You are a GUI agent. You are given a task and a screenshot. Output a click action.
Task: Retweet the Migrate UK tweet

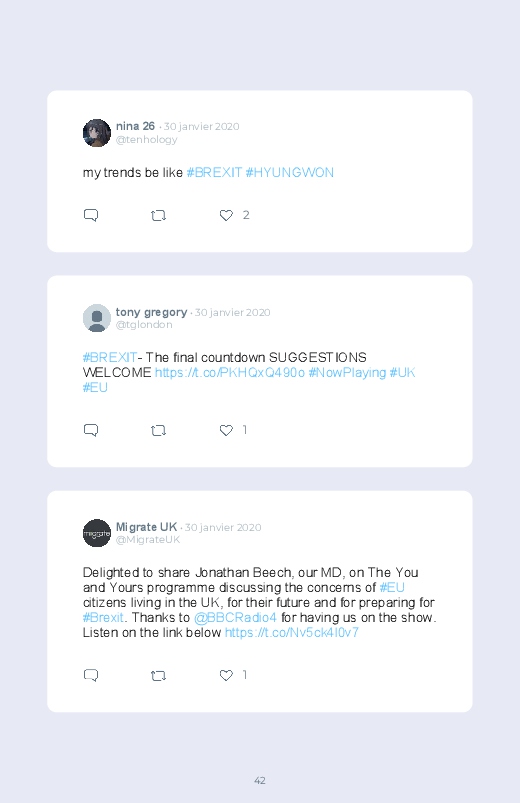point(158,676)
